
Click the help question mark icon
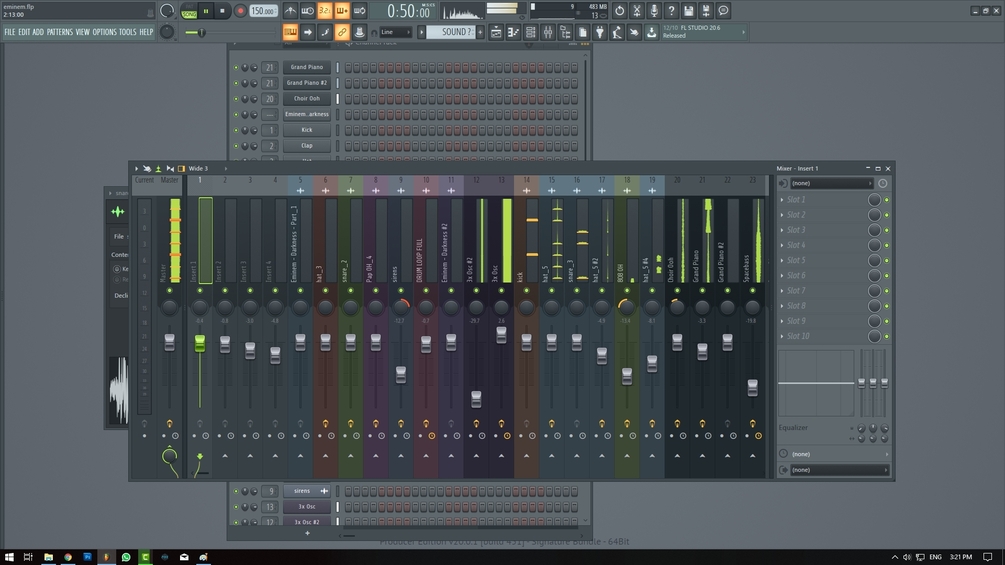(671, 11)
